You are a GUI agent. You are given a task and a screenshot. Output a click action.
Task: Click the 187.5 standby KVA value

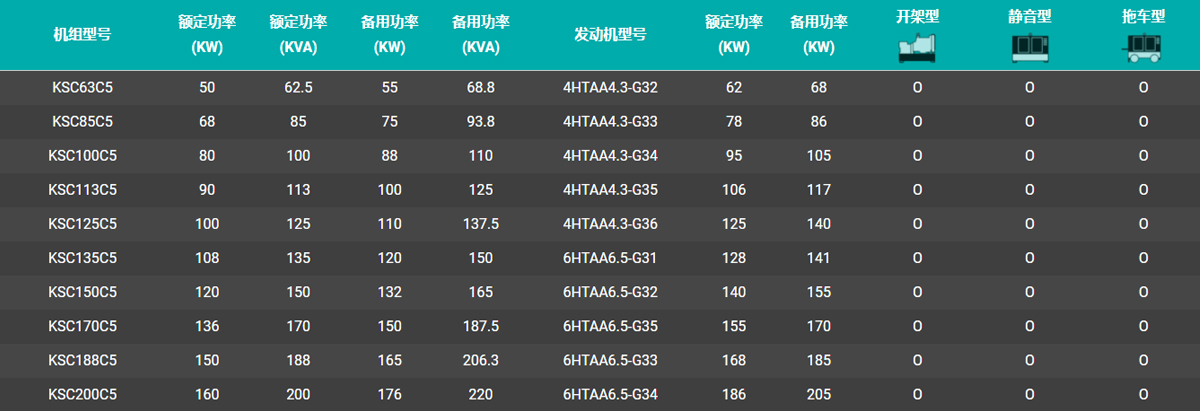click(x=481, y=326)
